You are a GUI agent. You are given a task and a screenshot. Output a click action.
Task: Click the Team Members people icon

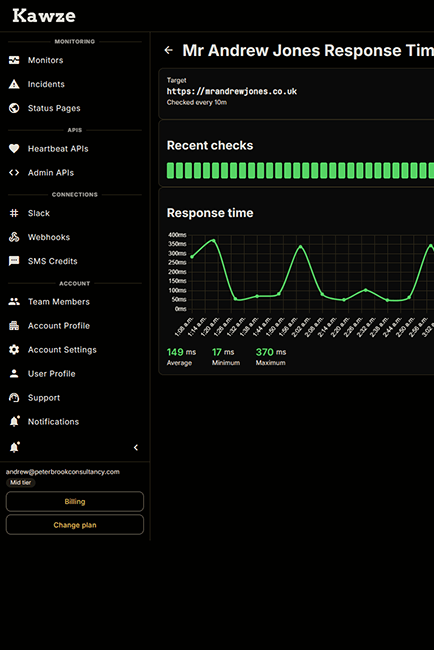tap(14, 302)
